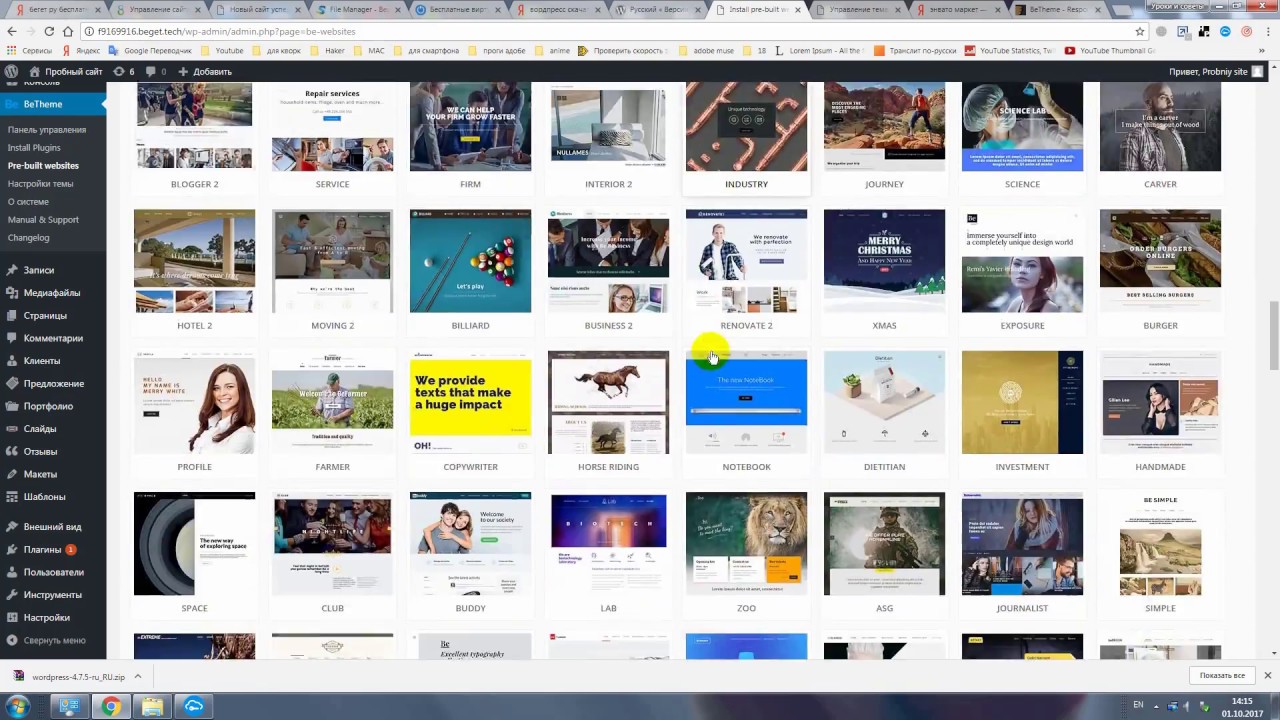Open the file explorer taskbar icon
The height and width of the screenshot is (720, 1280).
click(152, 706)
